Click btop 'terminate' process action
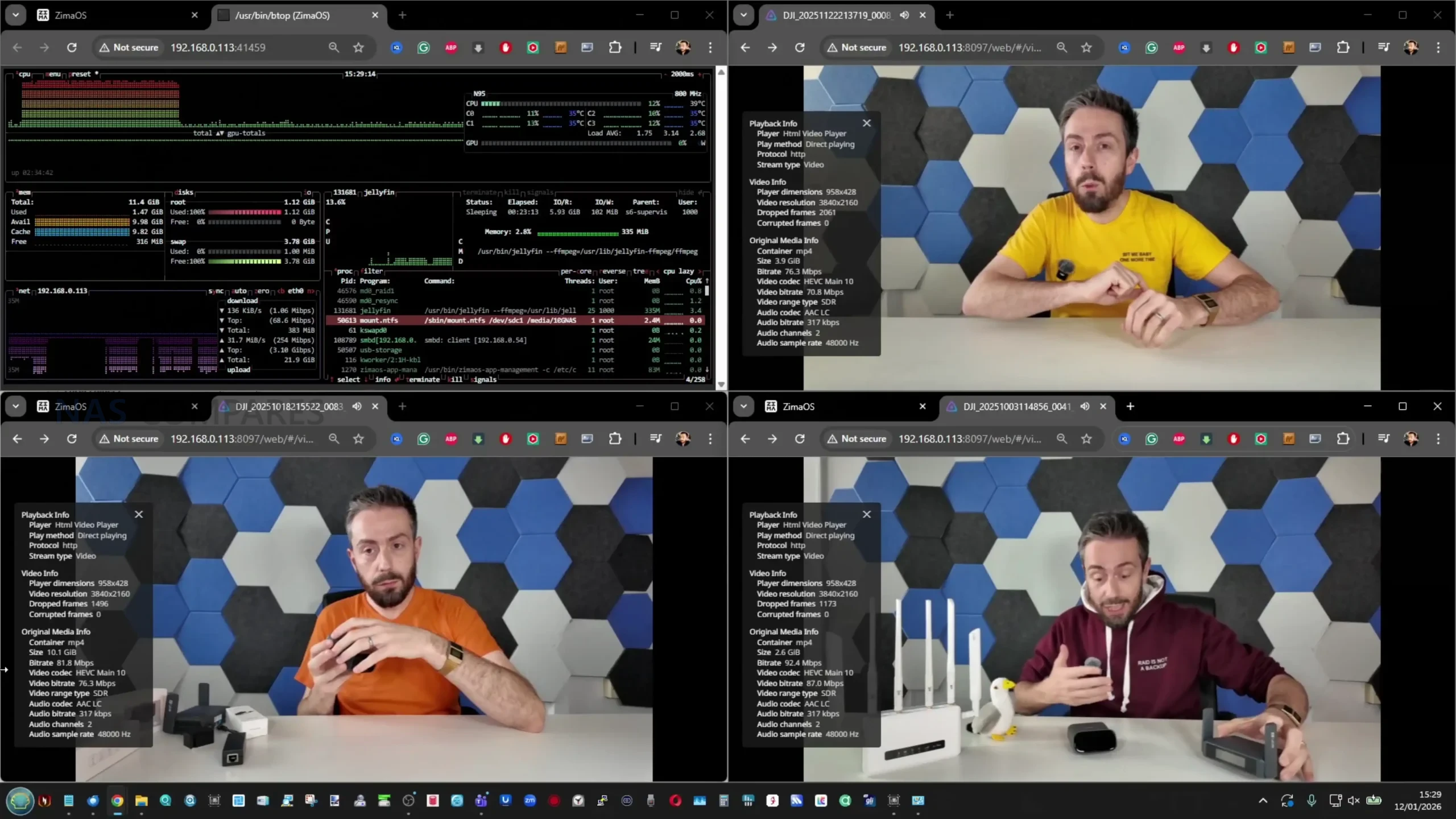 (x=423, y=379)
